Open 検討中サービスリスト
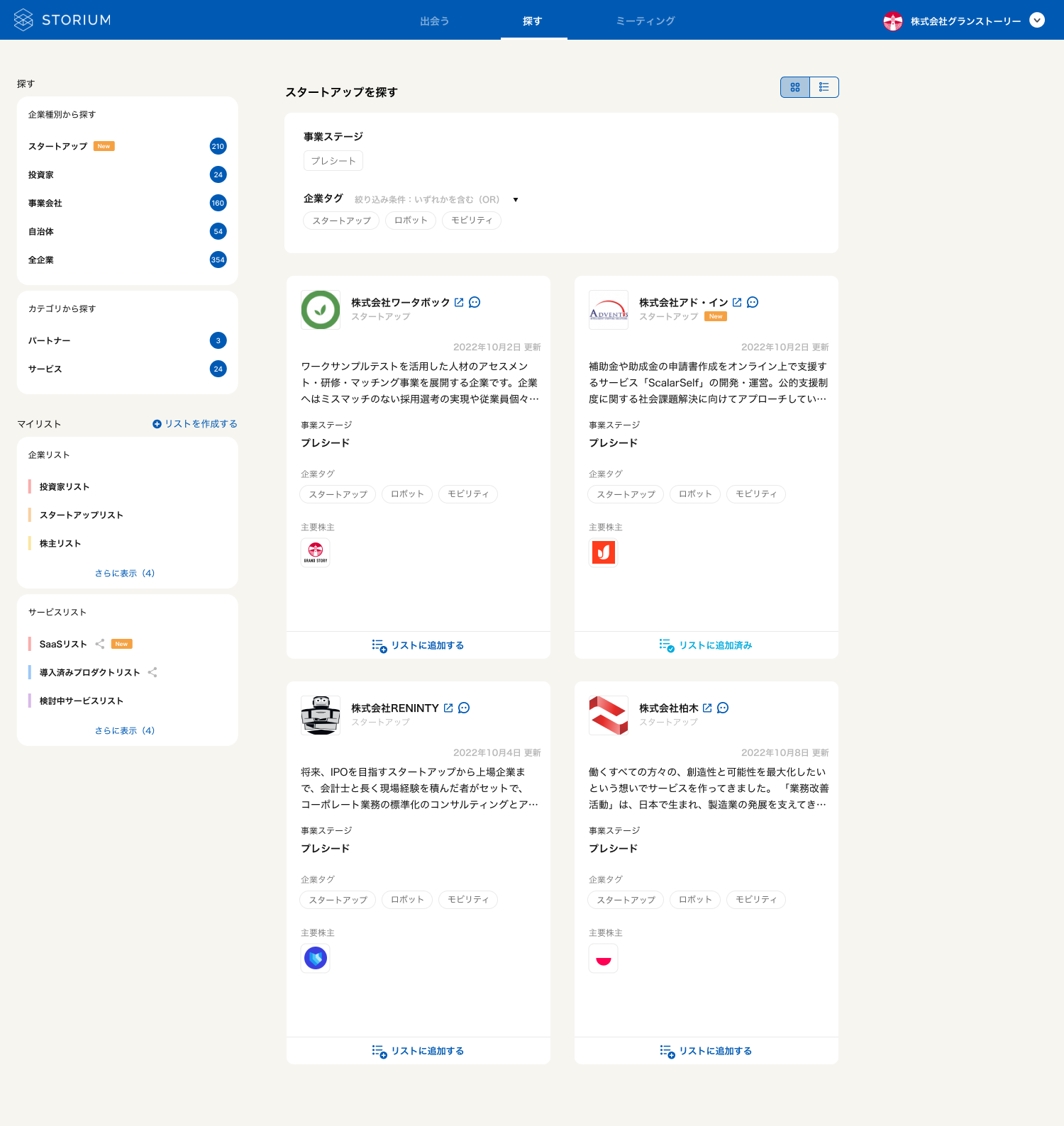 coord(82,701)
